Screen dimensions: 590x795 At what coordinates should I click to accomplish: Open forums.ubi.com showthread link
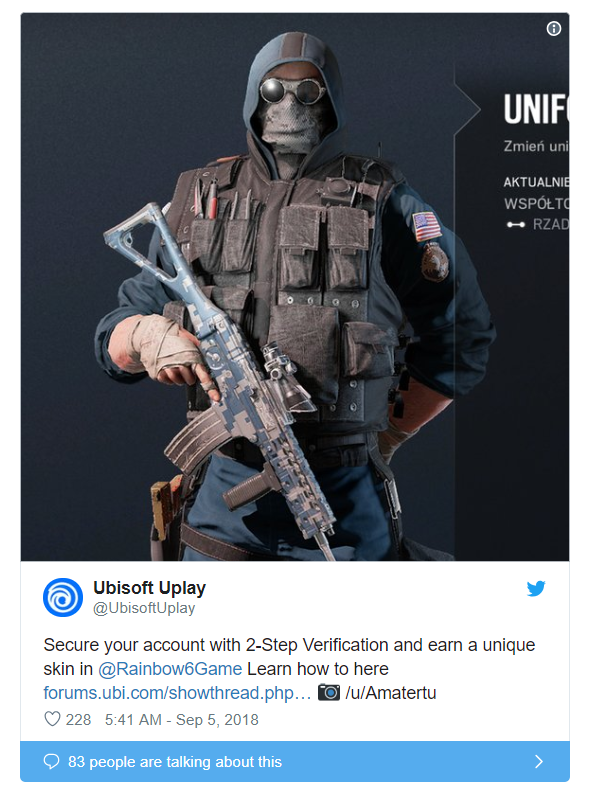click(177, 693)
